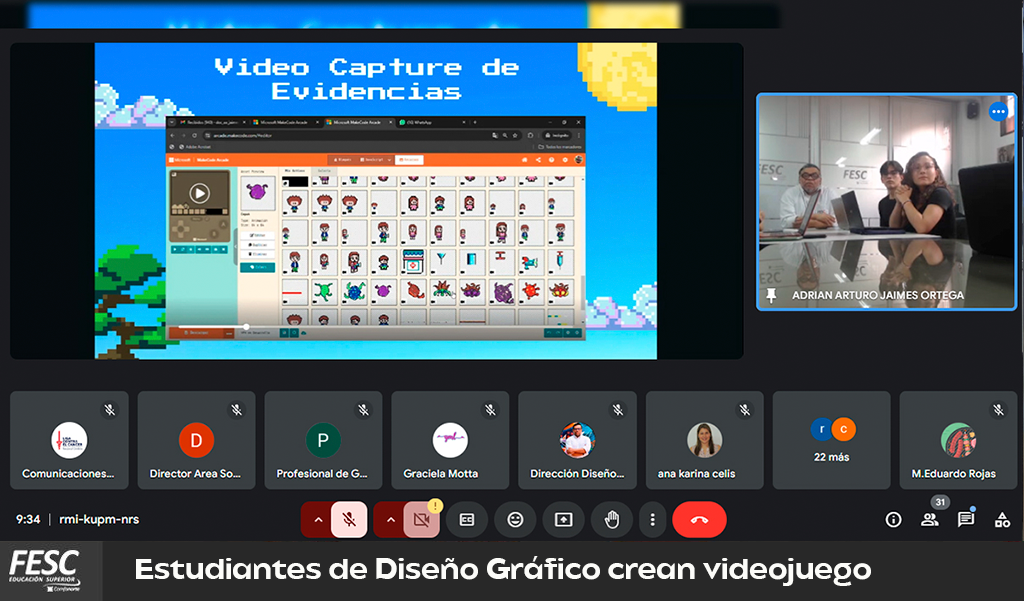Click the user avatar in MakeCode header
Screen dimensions: 1024x601
(578, 159)
